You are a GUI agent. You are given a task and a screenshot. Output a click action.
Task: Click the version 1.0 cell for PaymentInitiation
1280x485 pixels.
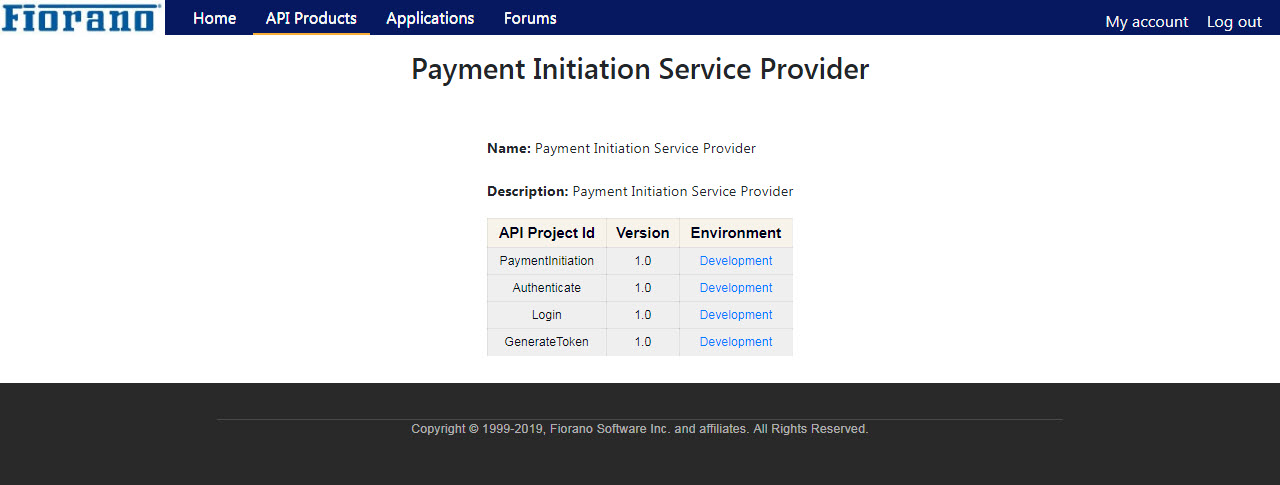643,261
